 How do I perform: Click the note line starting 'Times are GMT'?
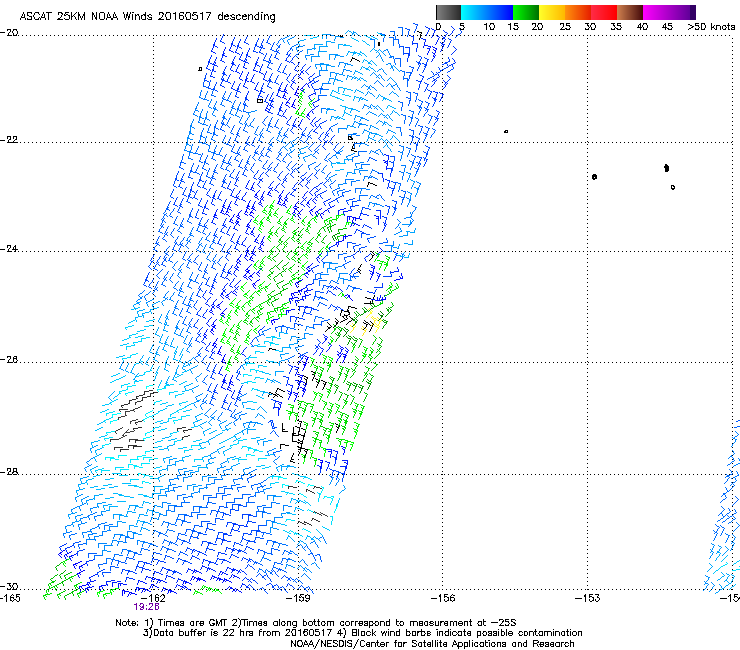(316, 623)
